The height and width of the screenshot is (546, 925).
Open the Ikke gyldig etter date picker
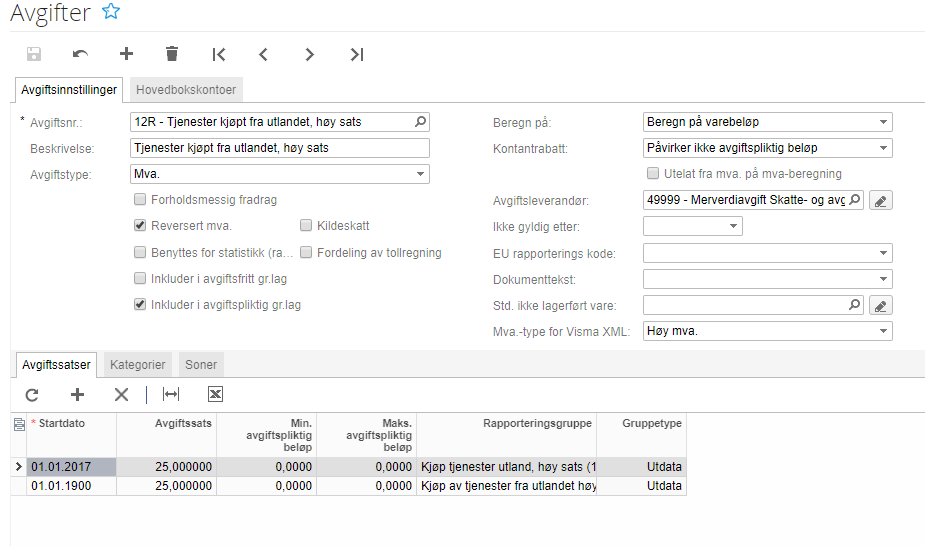pyautogui.click(x=733, y=226)
